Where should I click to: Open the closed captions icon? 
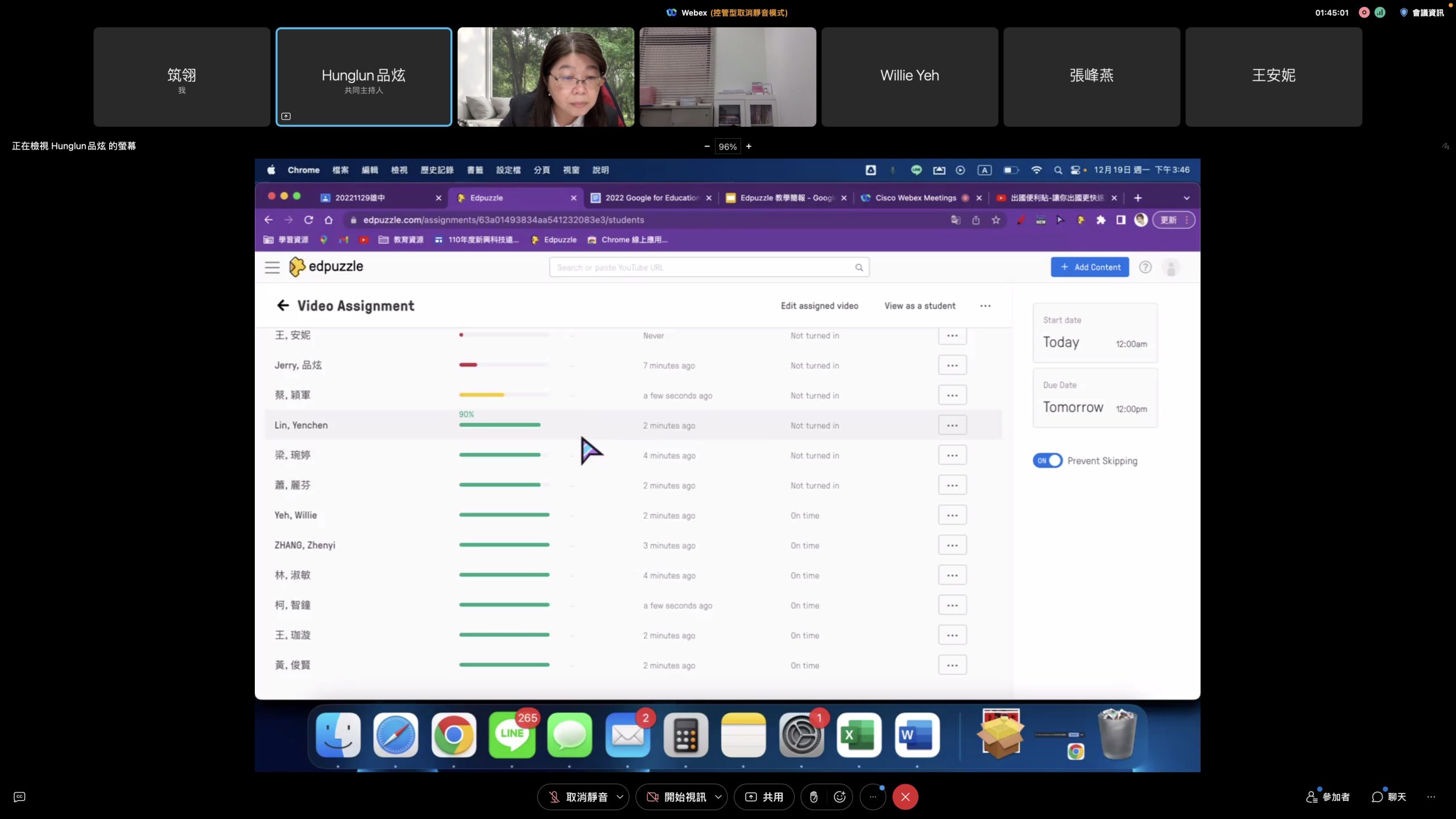19,797
